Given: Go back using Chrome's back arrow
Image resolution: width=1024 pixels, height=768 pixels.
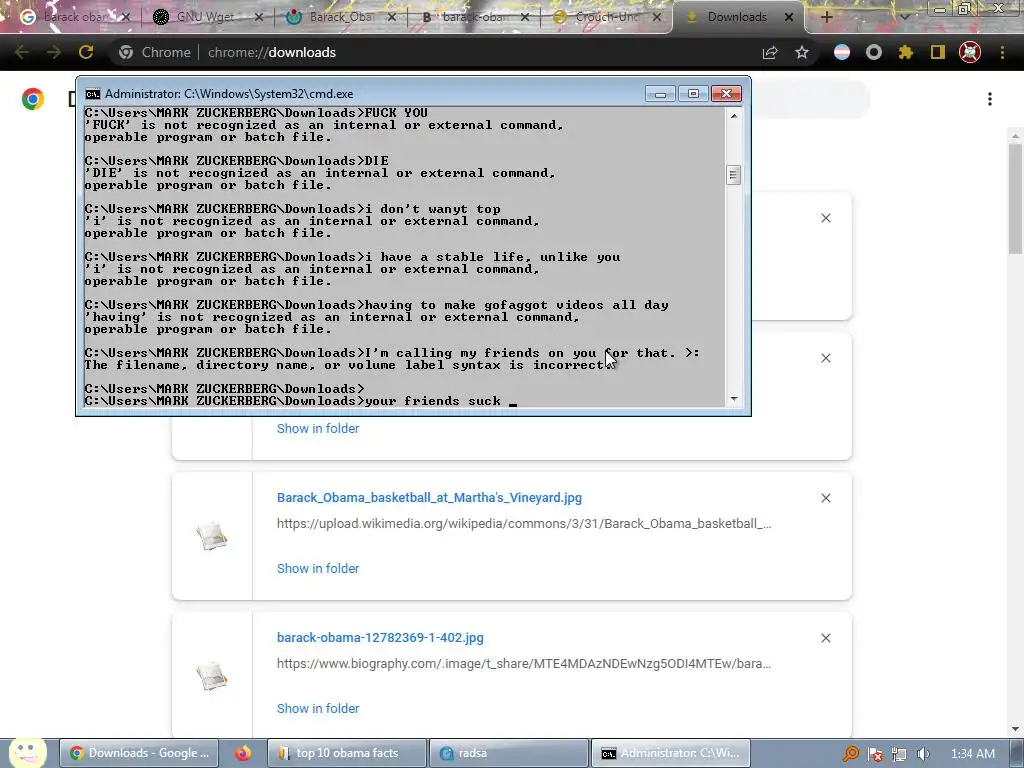Looking at the screenshot, I should pos(22,52).
